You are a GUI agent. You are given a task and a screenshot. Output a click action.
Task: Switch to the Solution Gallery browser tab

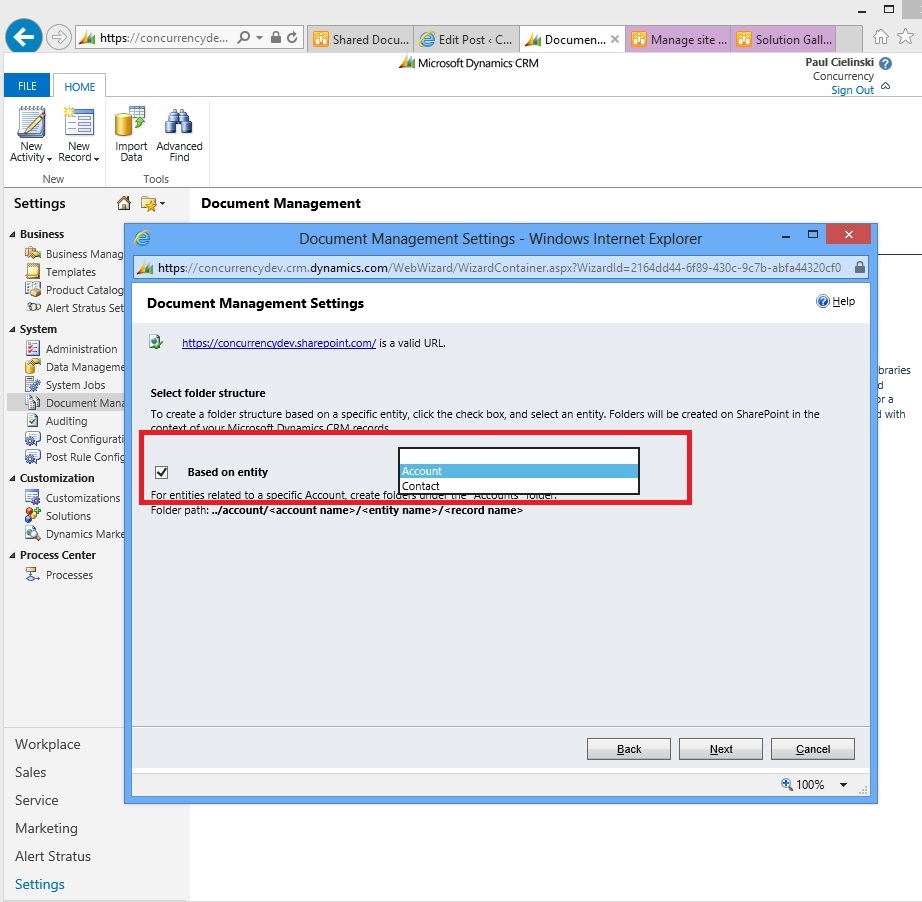pos(784,39)
